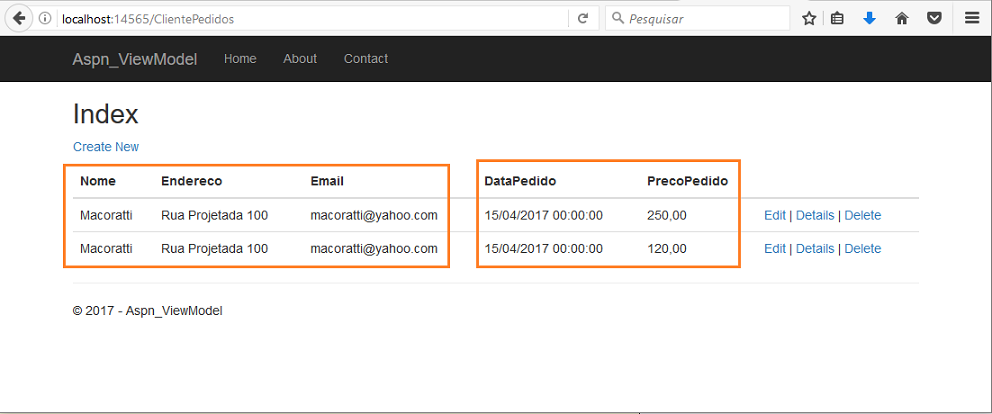992x414 pixels.
Task: Select Macoratti name in 250,00 row
Action: pyautogui.click(x=106, y=215)
